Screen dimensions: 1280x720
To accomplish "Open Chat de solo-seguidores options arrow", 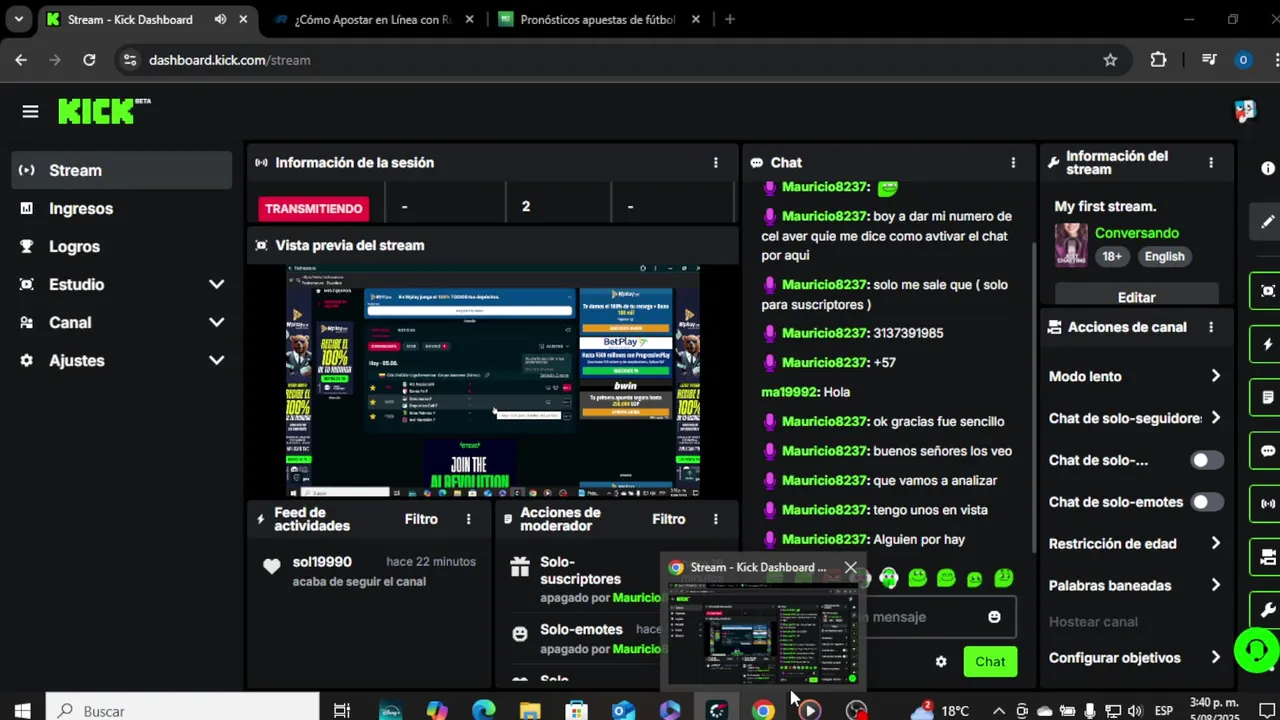I will coord(1215,418).
